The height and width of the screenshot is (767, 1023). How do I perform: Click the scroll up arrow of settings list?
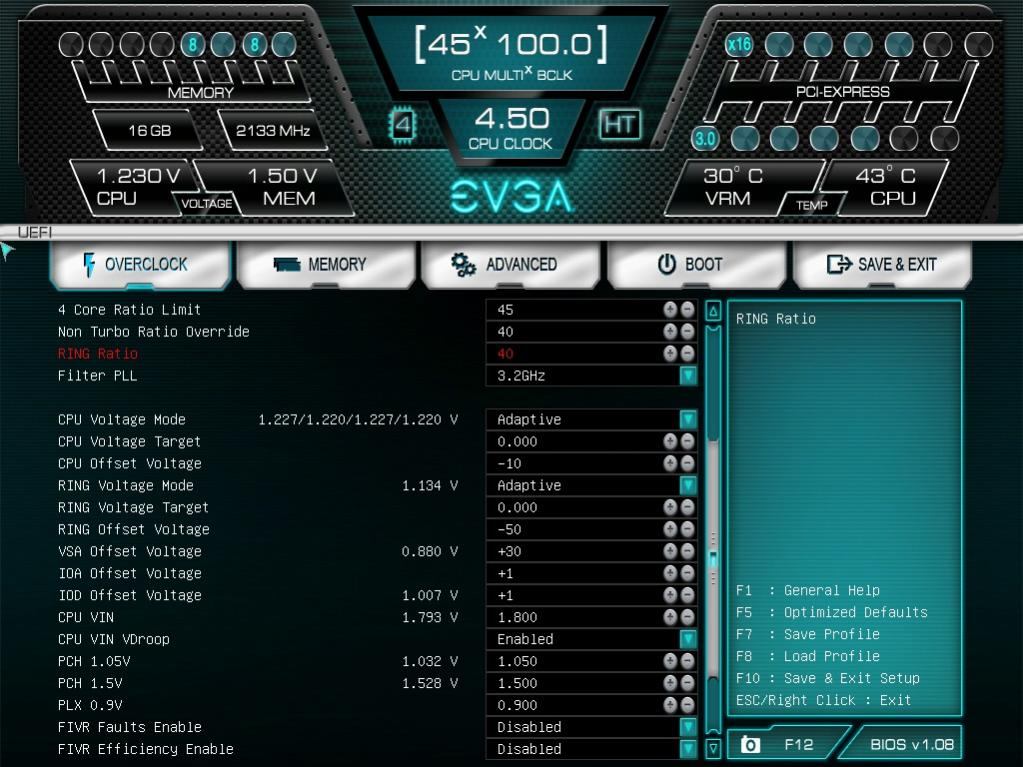(x=713, y=311)
